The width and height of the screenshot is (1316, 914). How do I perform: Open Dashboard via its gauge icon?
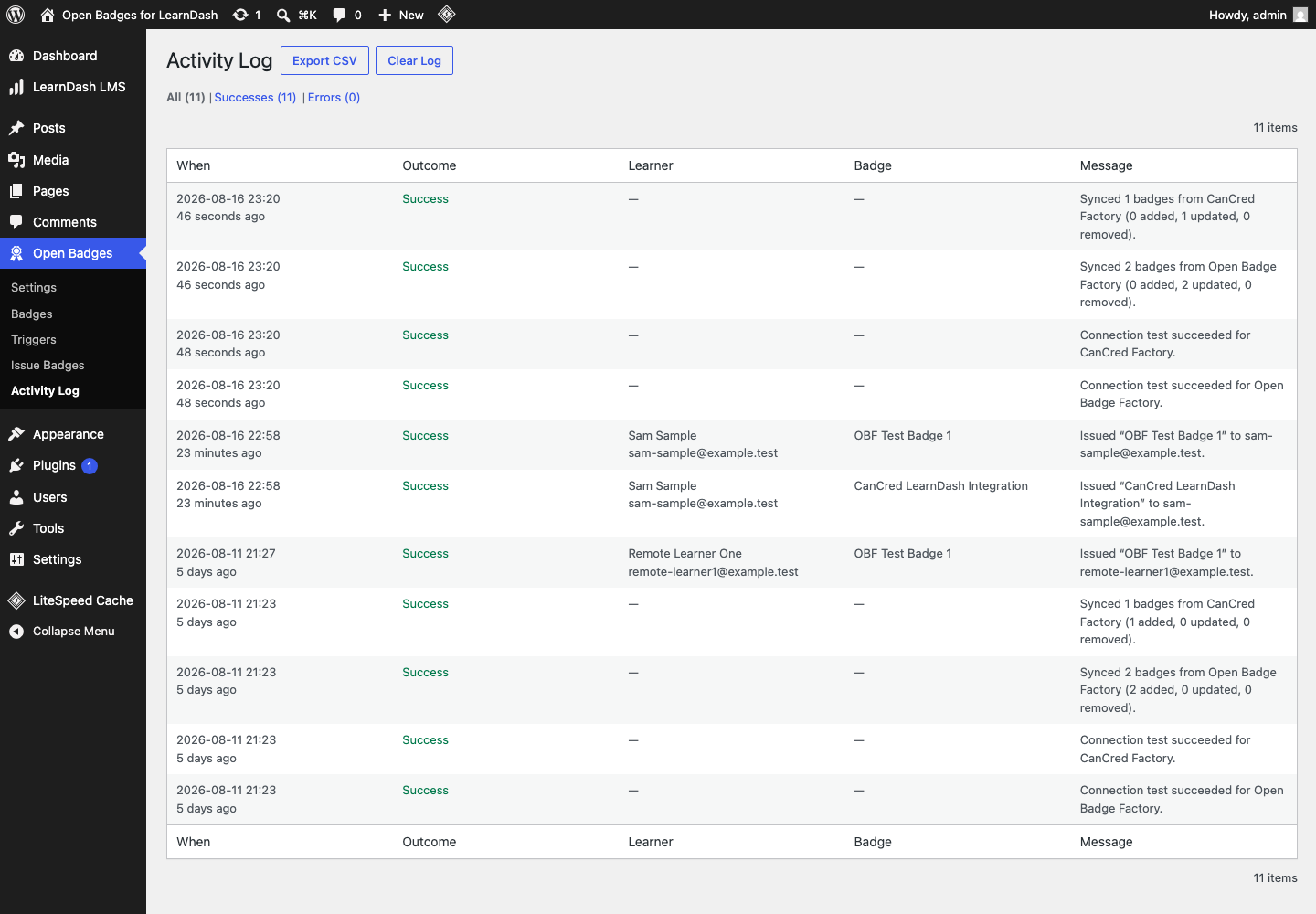pos(16,56)
